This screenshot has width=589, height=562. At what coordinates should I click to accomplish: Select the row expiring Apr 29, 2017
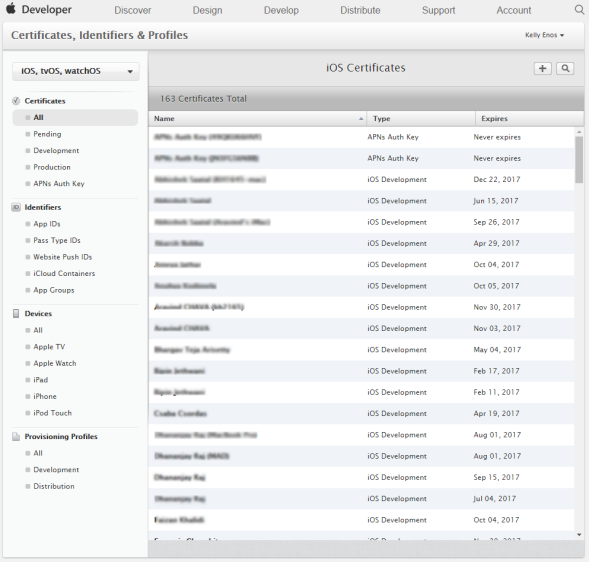361,243
